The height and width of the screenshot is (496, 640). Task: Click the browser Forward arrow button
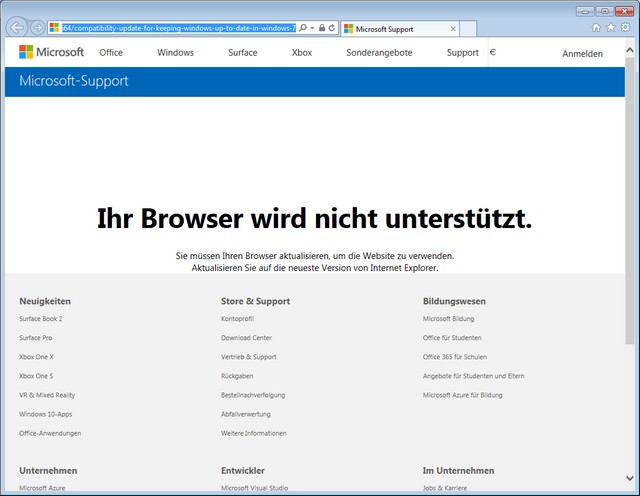tap(37, 27)
